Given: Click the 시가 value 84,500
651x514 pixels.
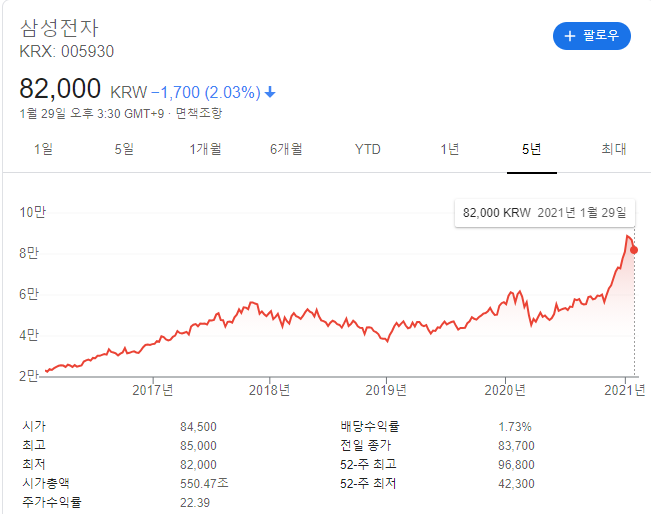Looking at the screenshot, I should click(198, 427).
